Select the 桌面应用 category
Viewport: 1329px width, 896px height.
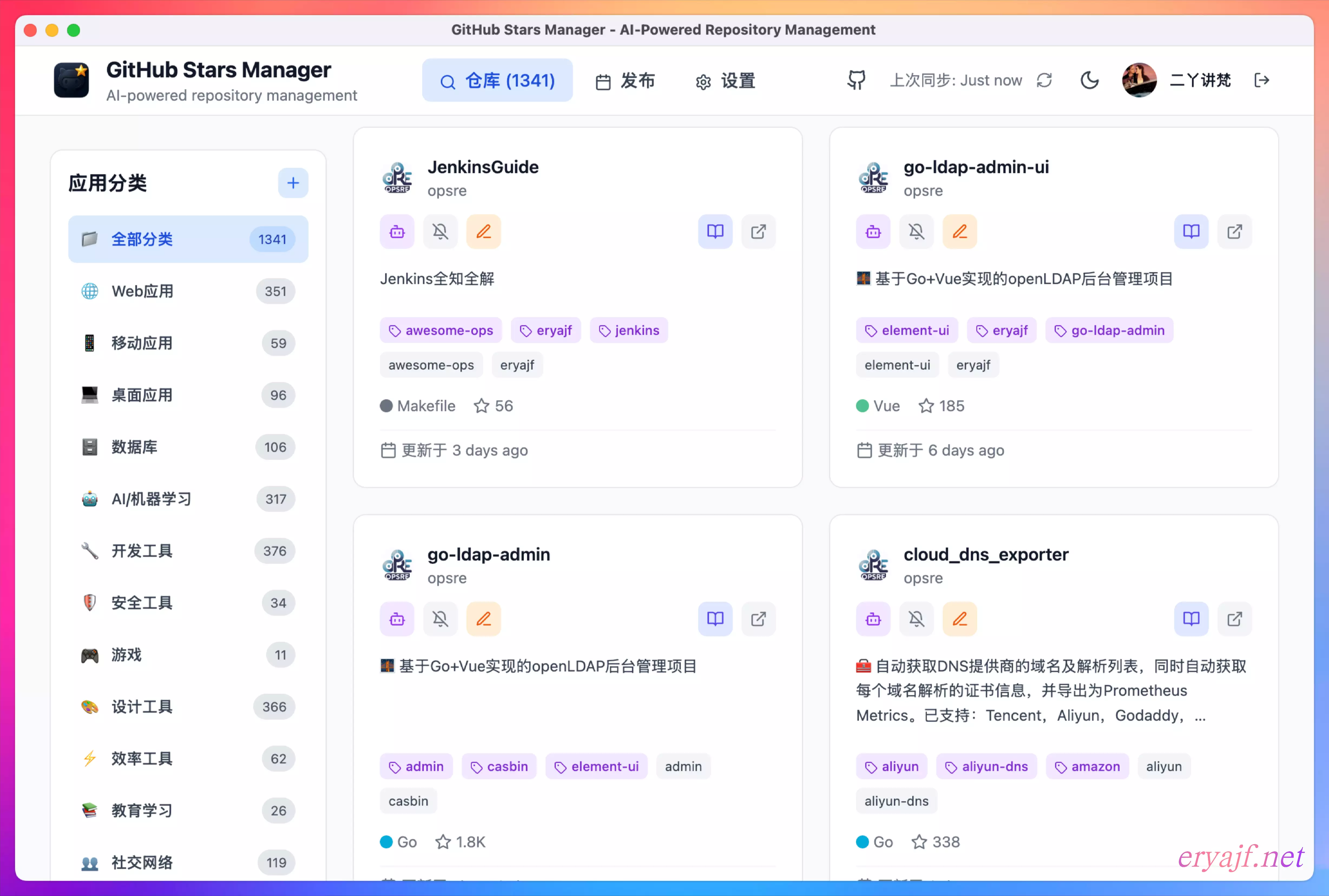point(188,396)
